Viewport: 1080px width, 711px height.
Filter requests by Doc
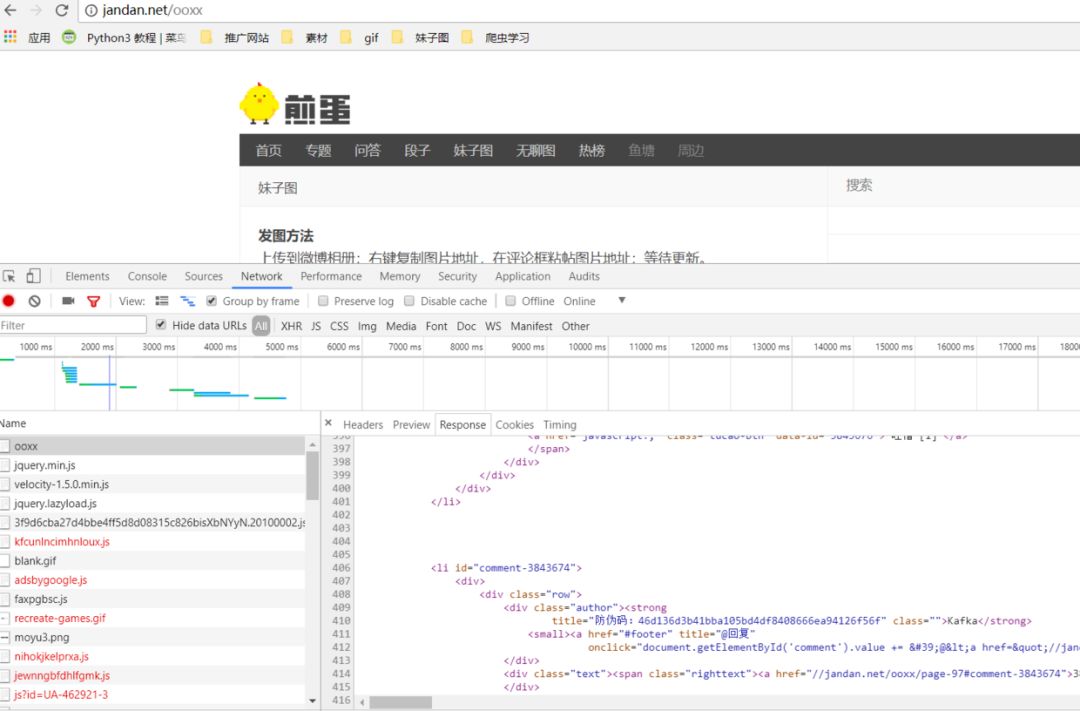[x=466, y=326]
